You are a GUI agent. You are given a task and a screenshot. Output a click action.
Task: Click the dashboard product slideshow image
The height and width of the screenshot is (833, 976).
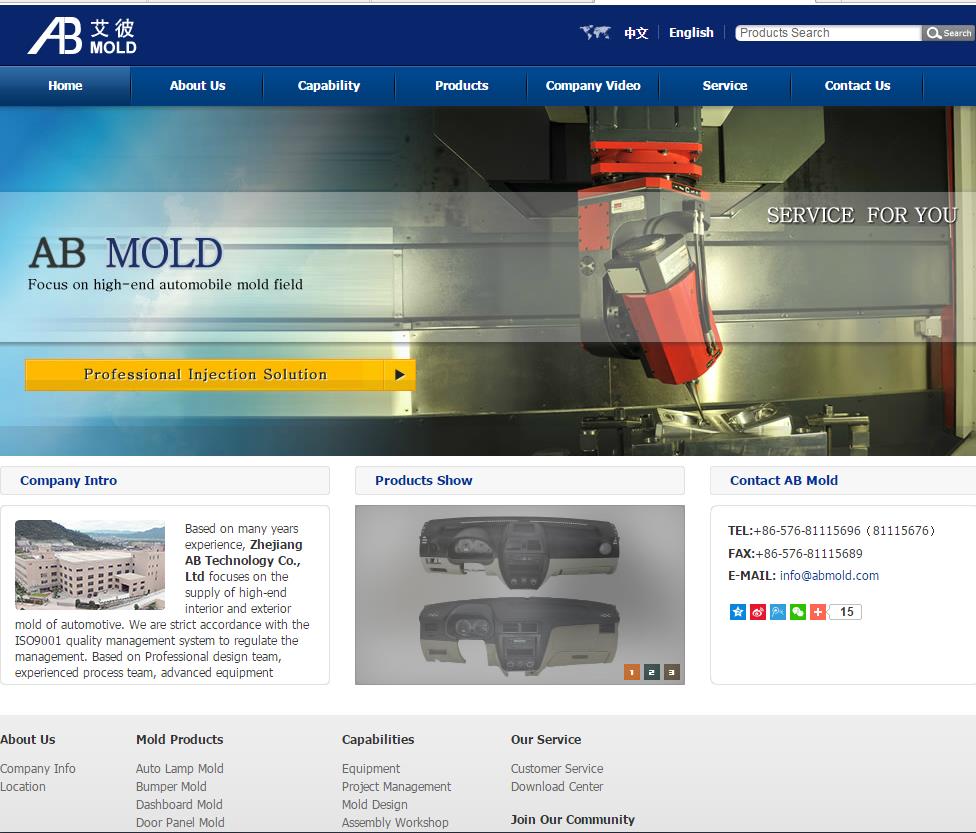(x=520, y=595)
